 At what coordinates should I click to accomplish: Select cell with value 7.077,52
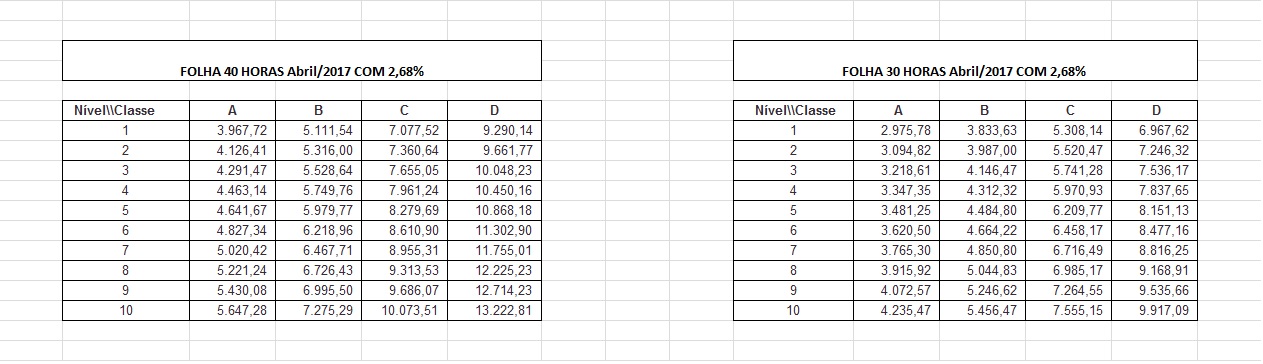pos(404,130)
